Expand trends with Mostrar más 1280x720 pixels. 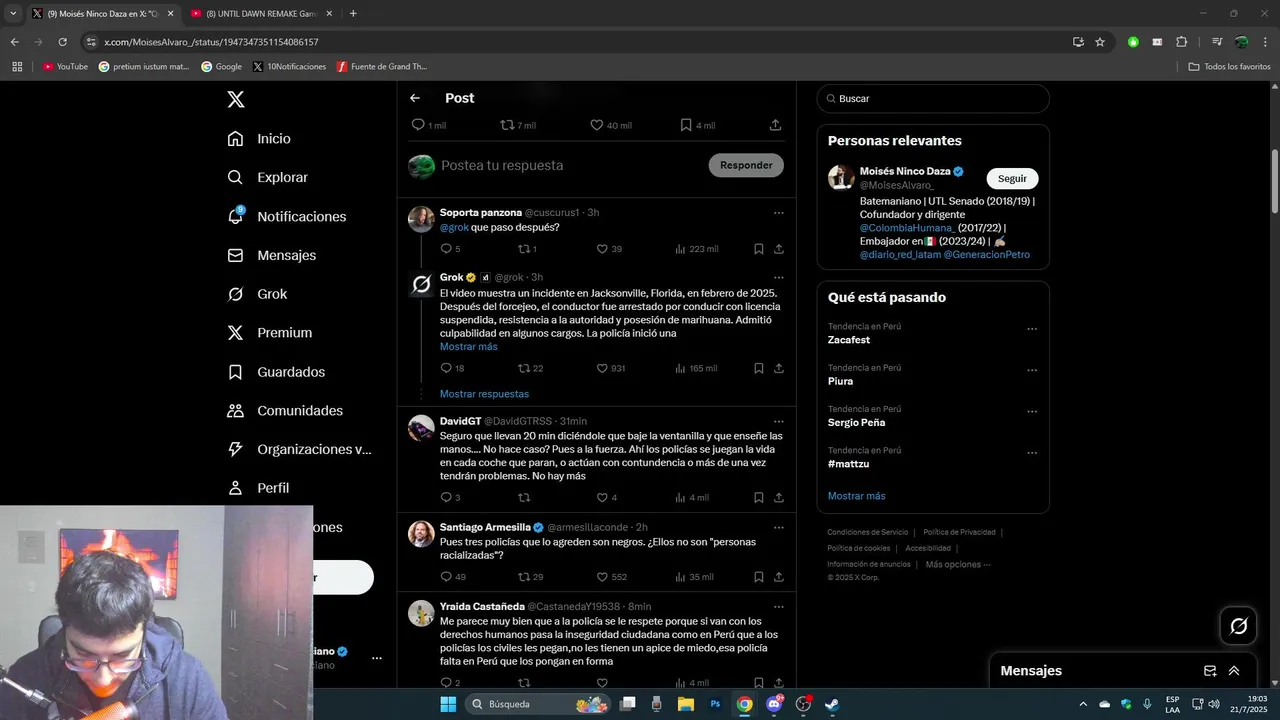pos(856,496)
